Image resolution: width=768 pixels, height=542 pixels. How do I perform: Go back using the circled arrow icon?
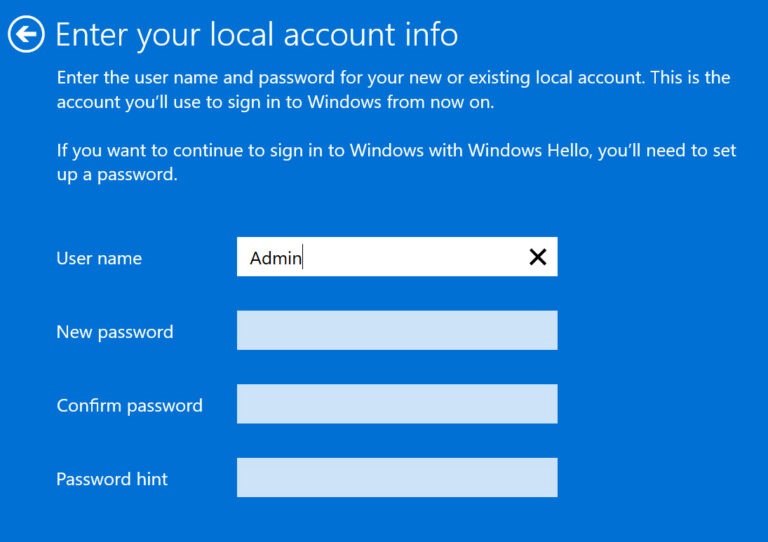pyautogui.click(x=26, y=35)
